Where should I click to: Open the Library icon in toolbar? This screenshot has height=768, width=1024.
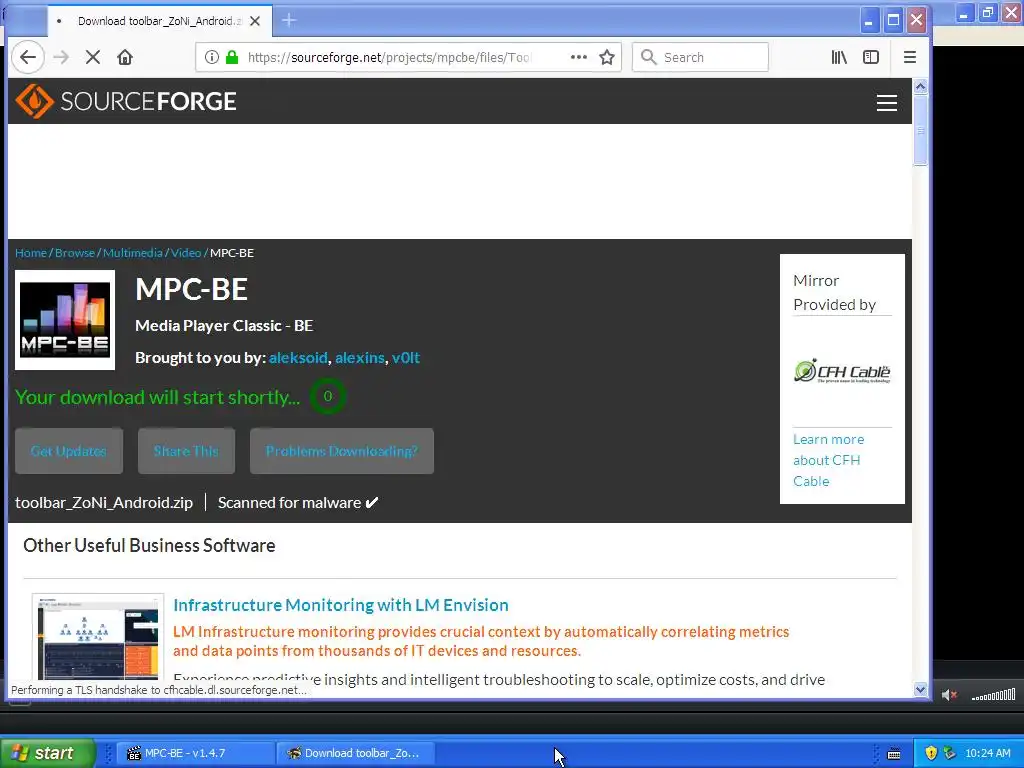pyautogui.click(x=839, y=57)
